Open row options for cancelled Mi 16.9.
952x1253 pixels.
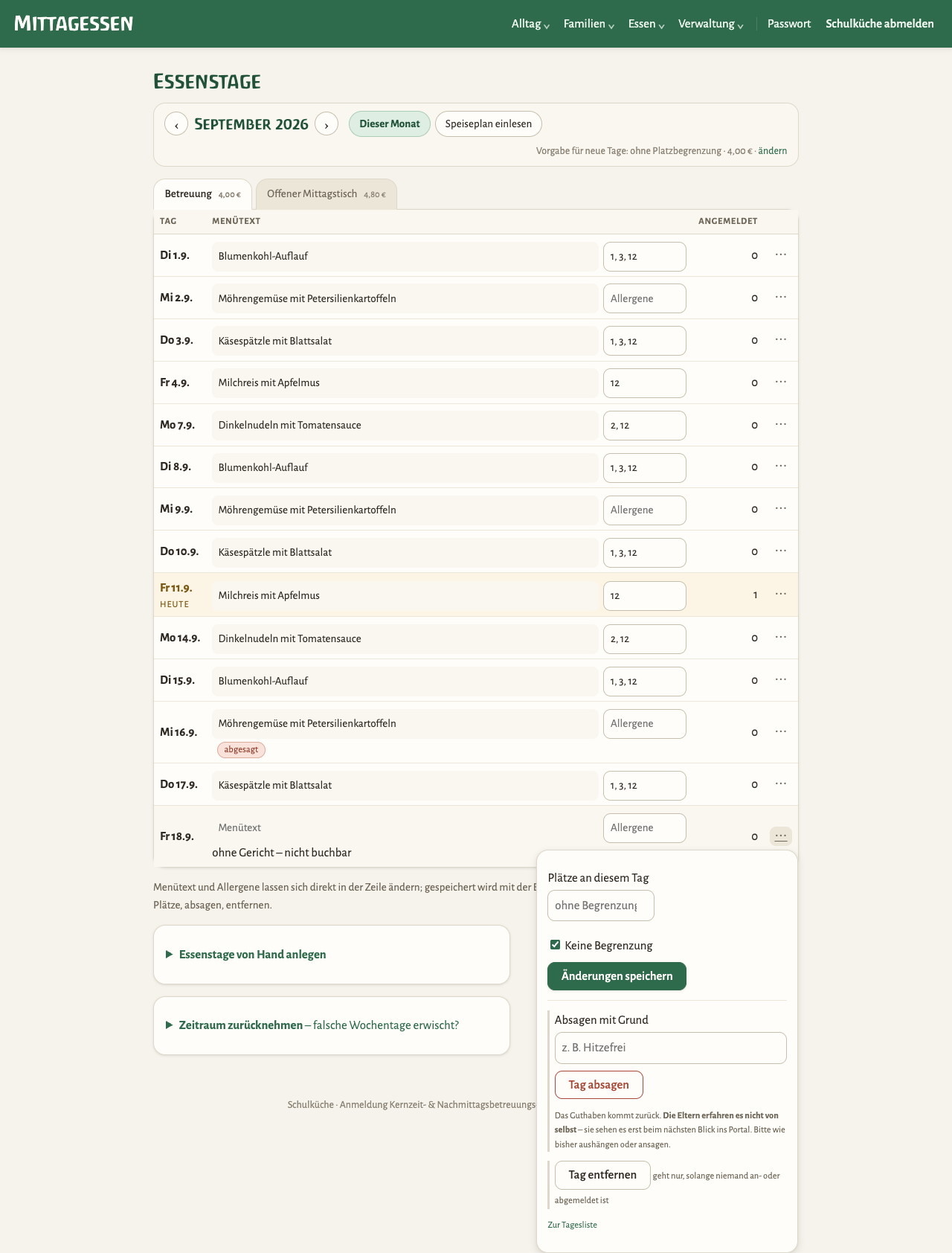(x=781, y=731)
